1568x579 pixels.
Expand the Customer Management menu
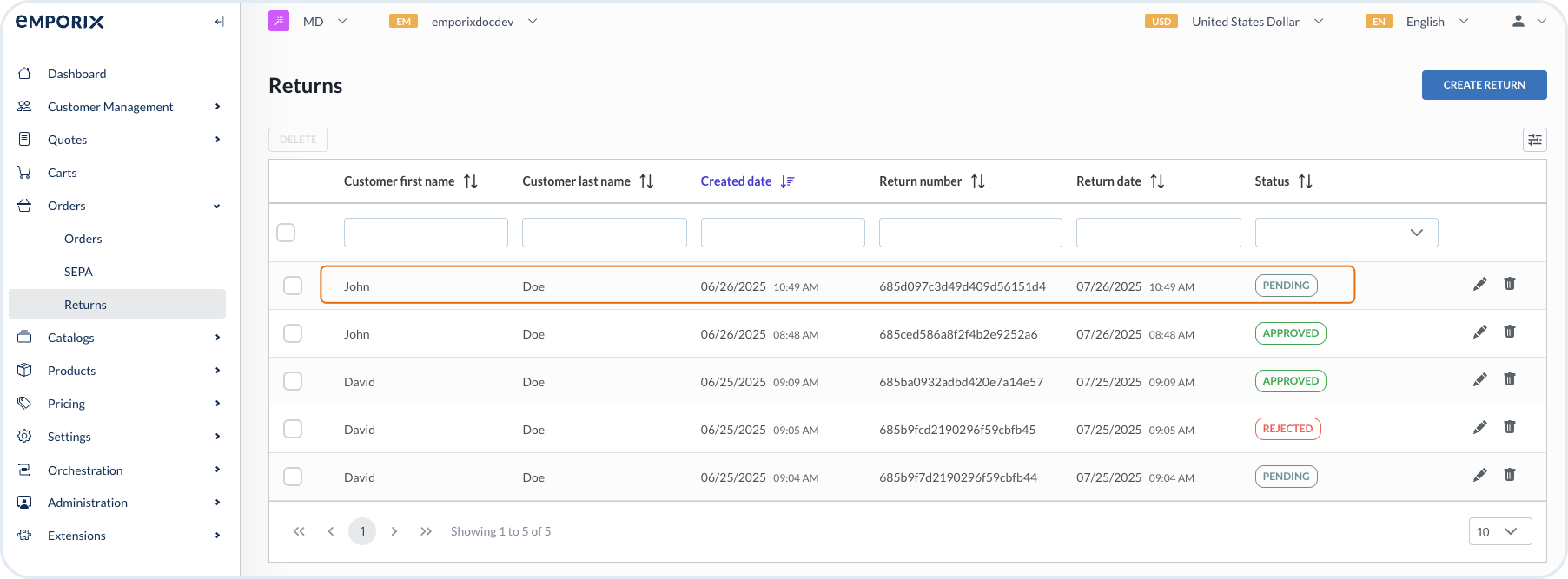coord(110,107)
